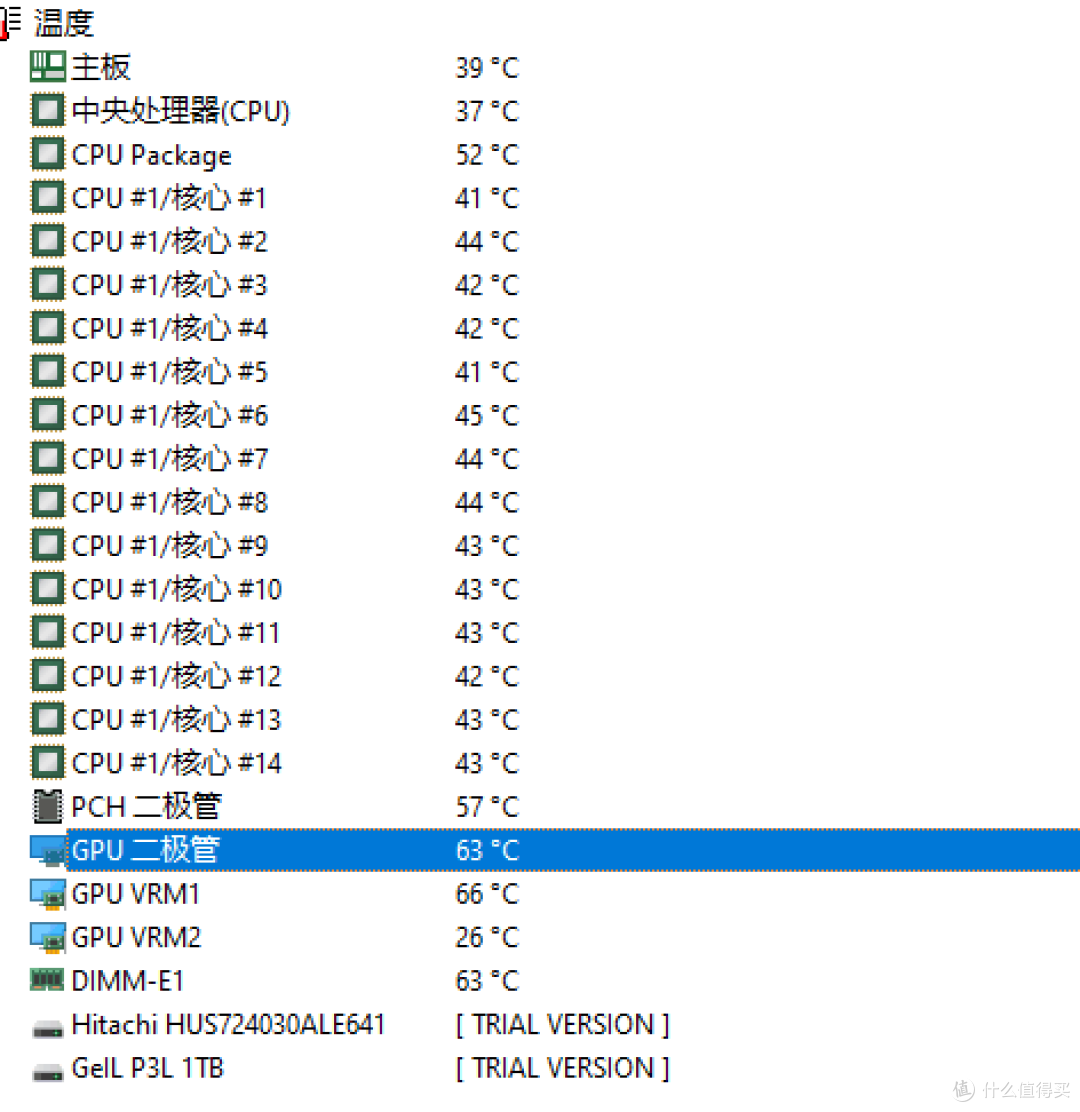
Task: Click the icon for CPU #1/核心 #10
Action: point(48,589)
